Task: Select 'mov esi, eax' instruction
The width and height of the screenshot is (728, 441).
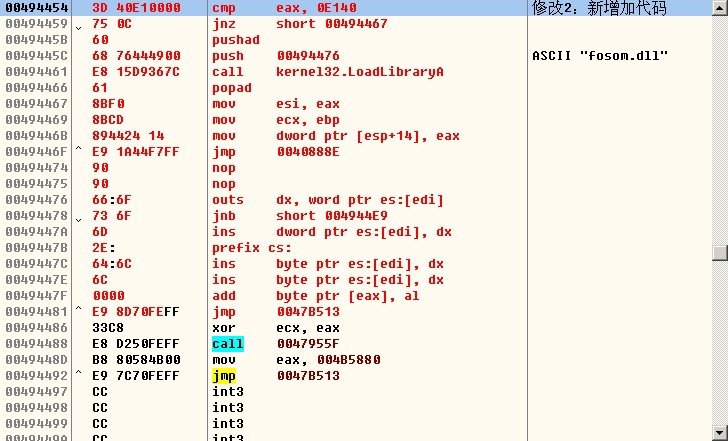Action: pyautogui.click(x=276, y=104)
